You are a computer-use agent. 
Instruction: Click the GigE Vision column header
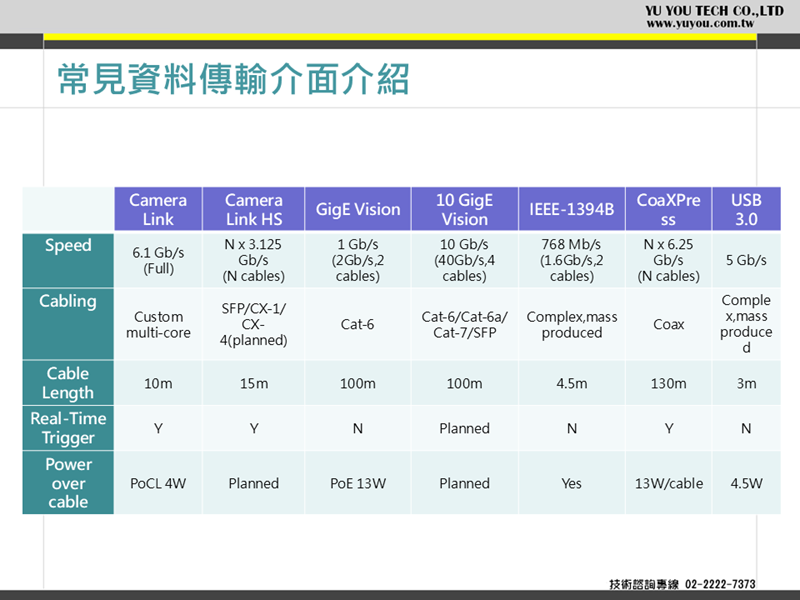point(358,209)
